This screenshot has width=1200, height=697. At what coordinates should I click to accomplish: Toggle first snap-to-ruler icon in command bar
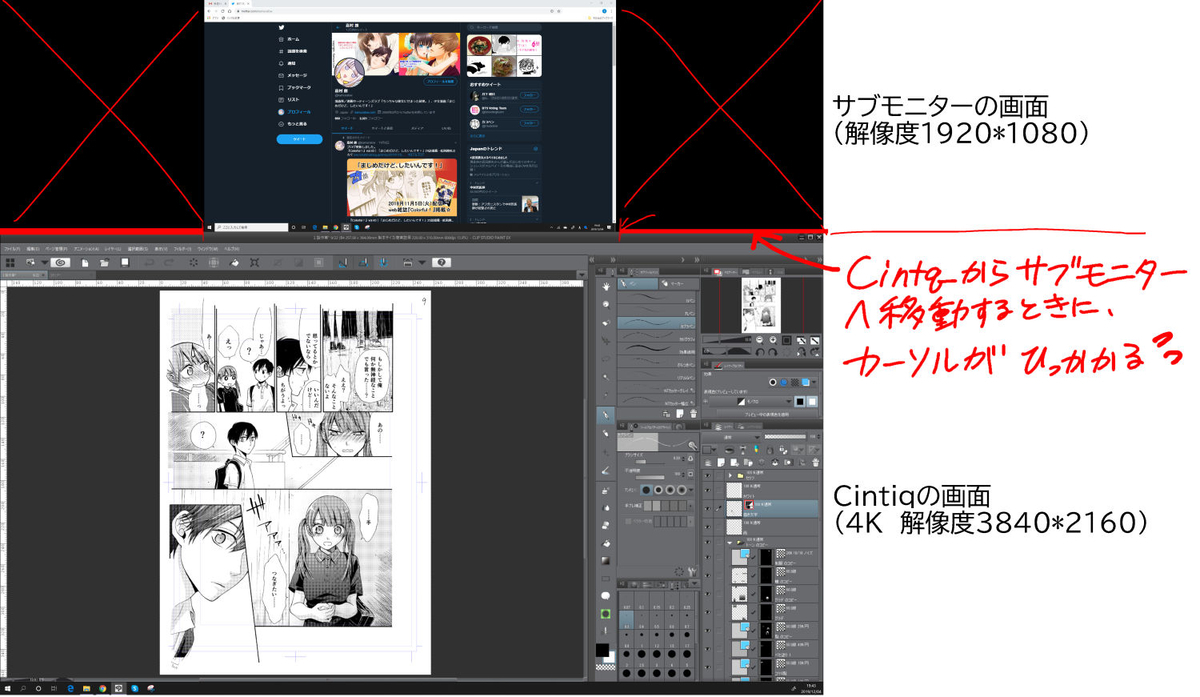(342, 262)
